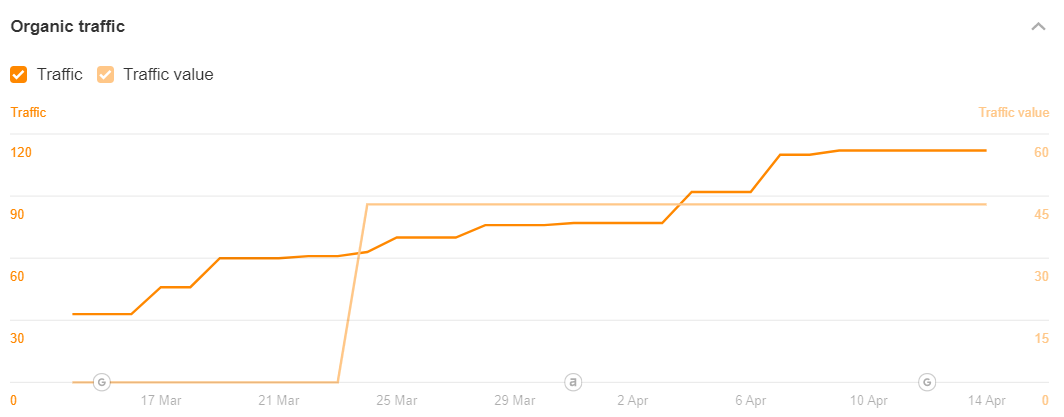
Task: Click the Organic traffic heading
Action: pos(68,27)
